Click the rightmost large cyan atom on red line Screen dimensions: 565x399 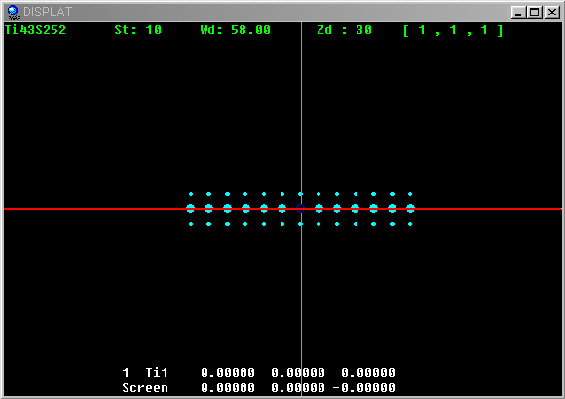[410, 208]
